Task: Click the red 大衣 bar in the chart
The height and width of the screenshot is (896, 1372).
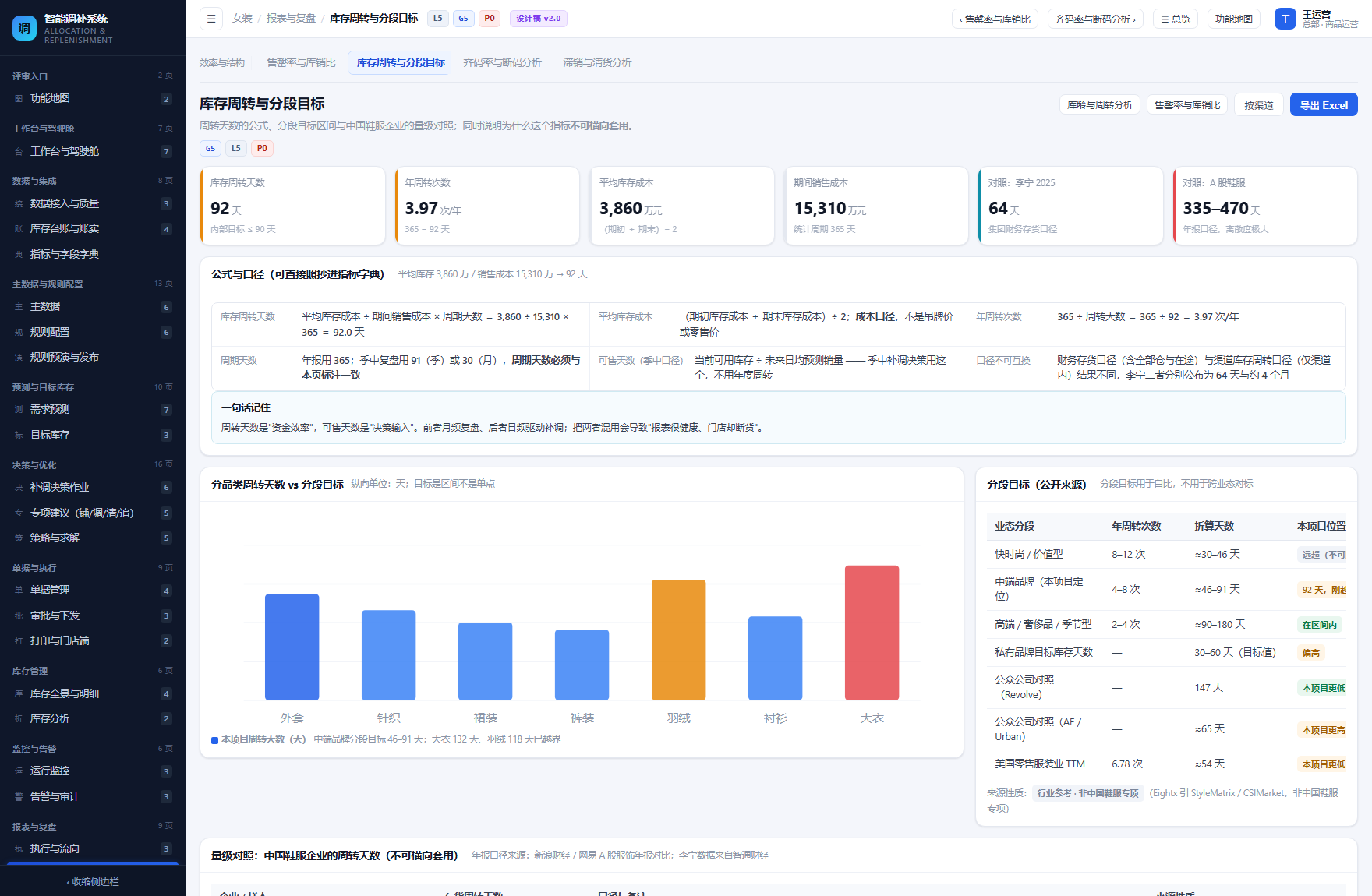Action: click(872, 633)
